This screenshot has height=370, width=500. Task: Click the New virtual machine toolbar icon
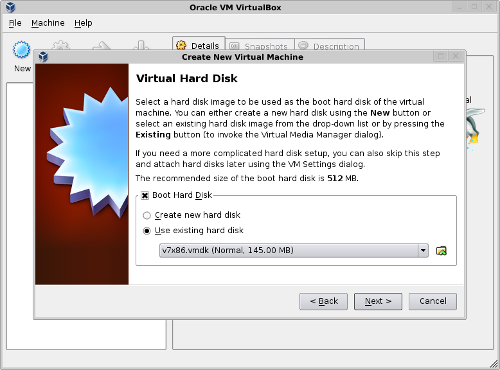click(x=21, y=50)
